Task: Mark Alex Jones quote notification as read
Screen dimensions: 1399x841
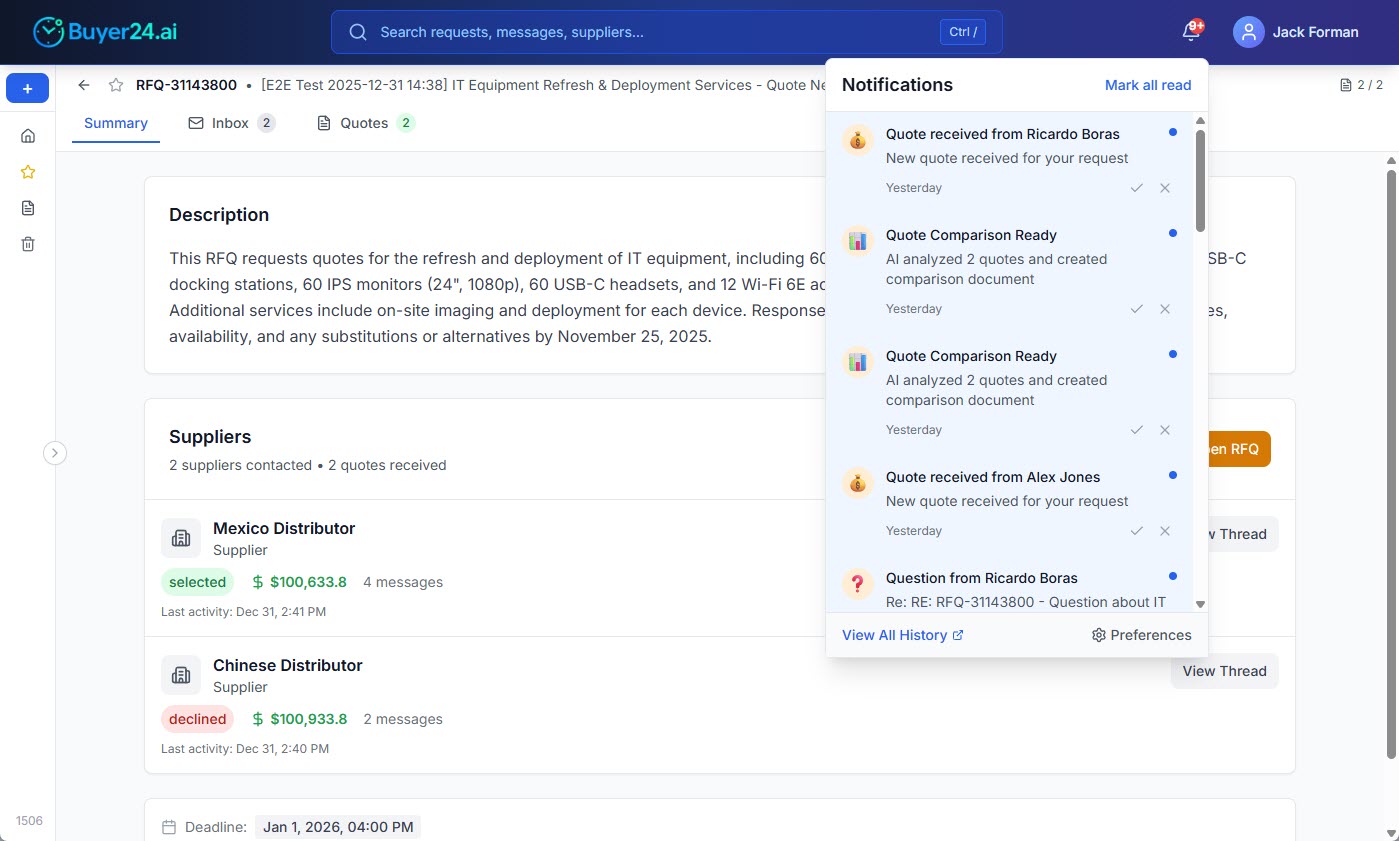Action: tap(1136, 531)
